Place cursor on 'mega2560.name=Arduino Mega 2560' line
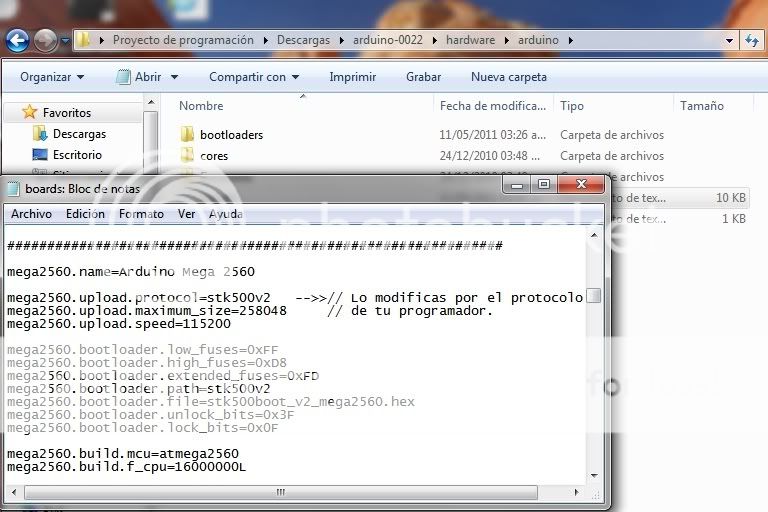Screen dimensions: 768x512 point(131,271)
